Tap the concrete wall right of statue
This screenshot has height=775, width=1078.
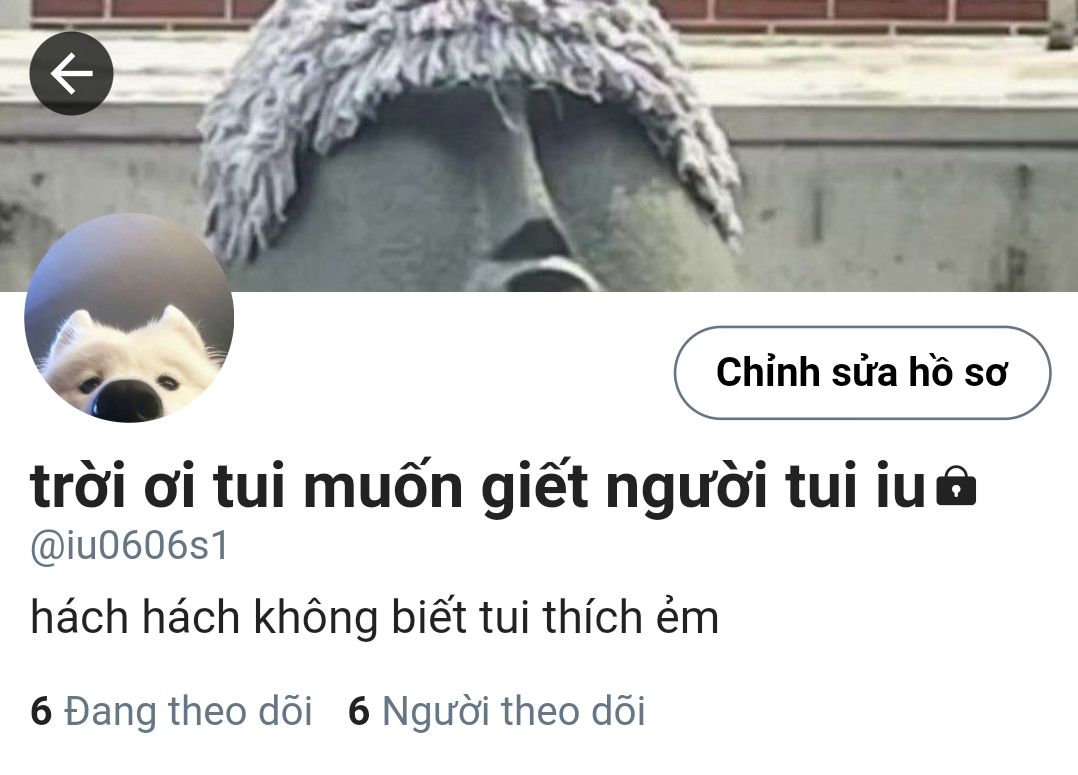[x=908, y=206]
